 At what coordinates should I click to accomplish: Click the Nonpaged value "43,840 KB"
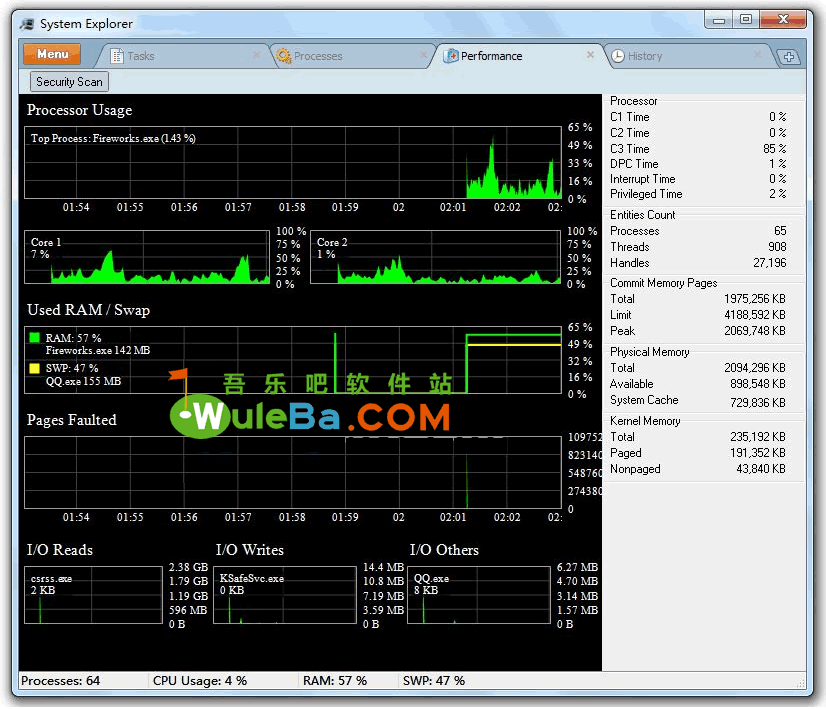(x=761, y=469)
